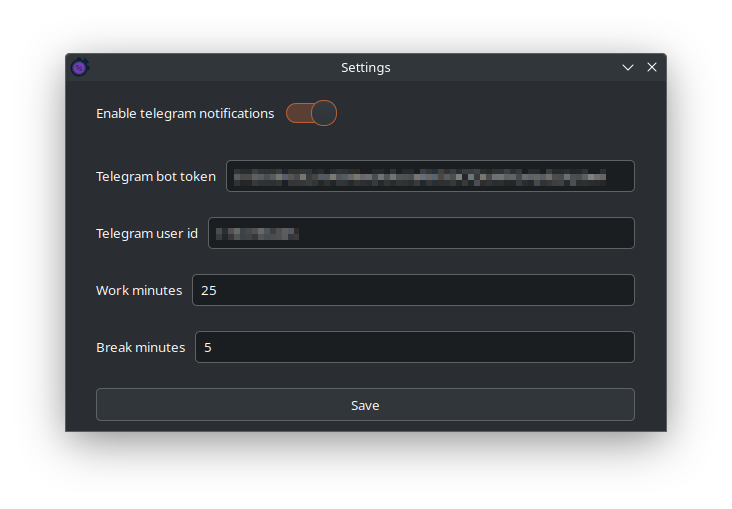
Task: Click the Break minutes label
Action: (x=141, y=347)
